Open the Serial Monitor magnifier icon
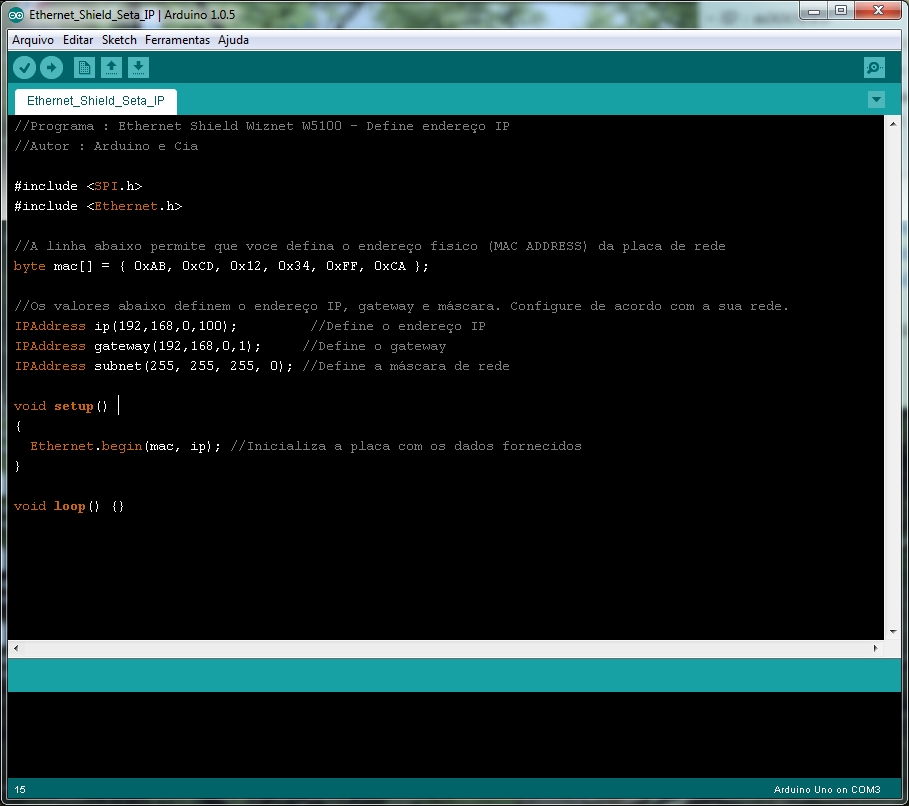 point(874,68)
